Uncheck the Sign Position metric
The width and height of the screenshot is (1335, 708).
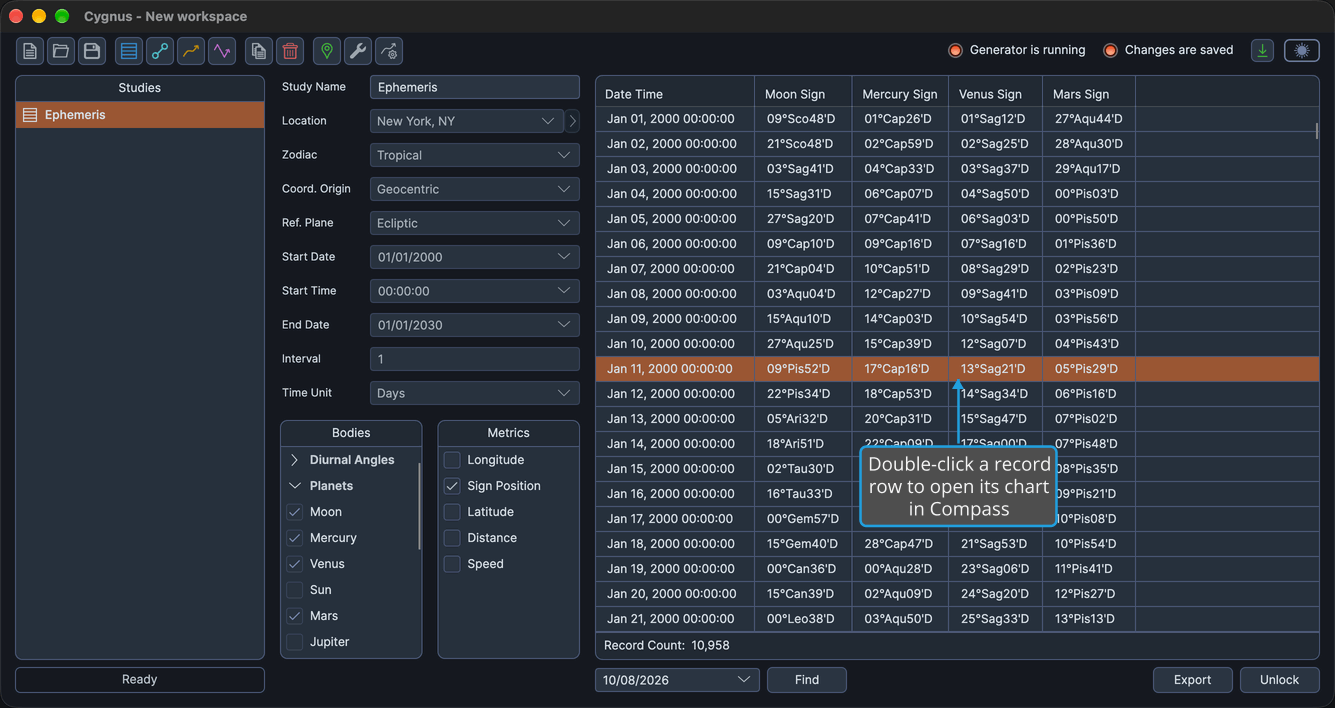coord(452,486)
